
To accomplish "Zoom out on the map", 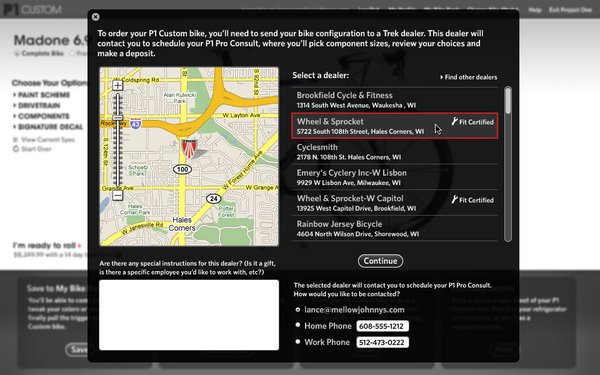I will click(117, 196).
